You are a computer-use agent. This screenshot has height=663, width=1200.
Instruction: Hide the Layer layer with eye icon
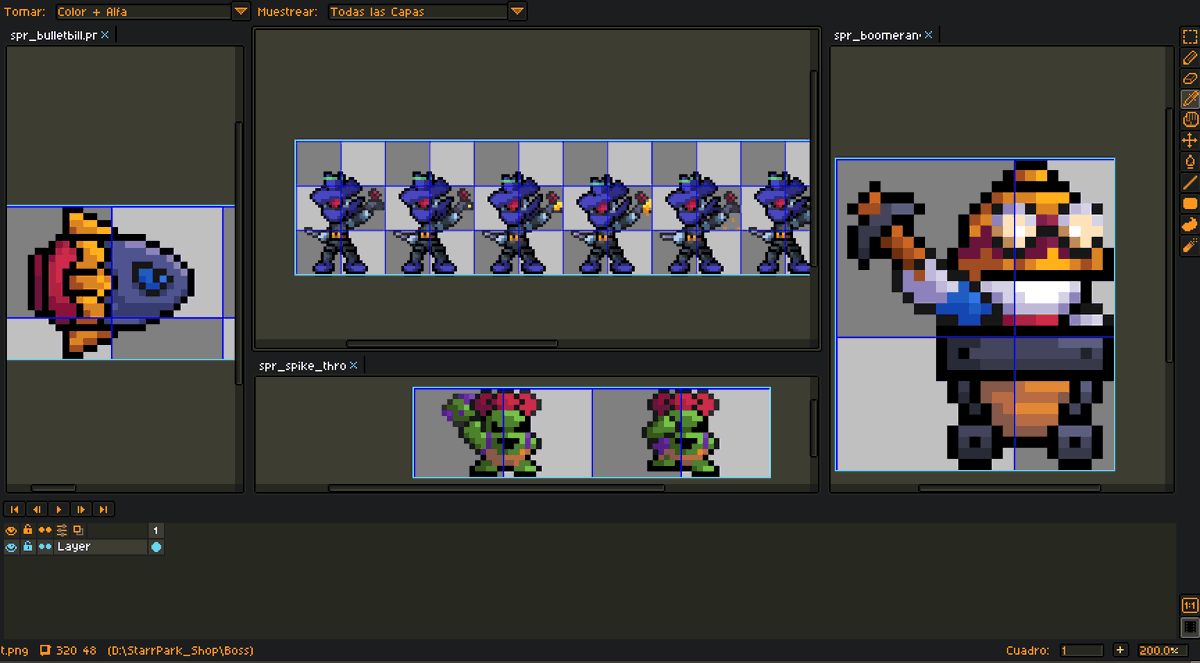(x=12, y=547)
